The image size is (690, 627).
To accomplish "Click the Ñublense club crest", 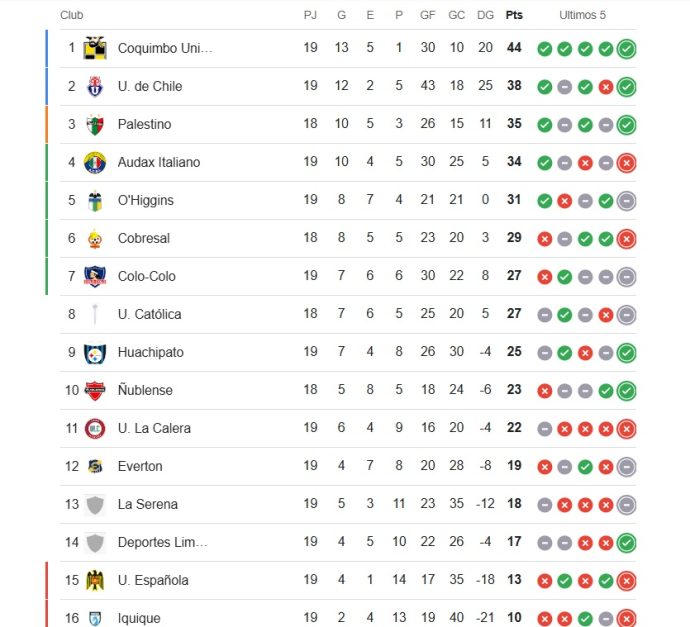I will point(95,391).
